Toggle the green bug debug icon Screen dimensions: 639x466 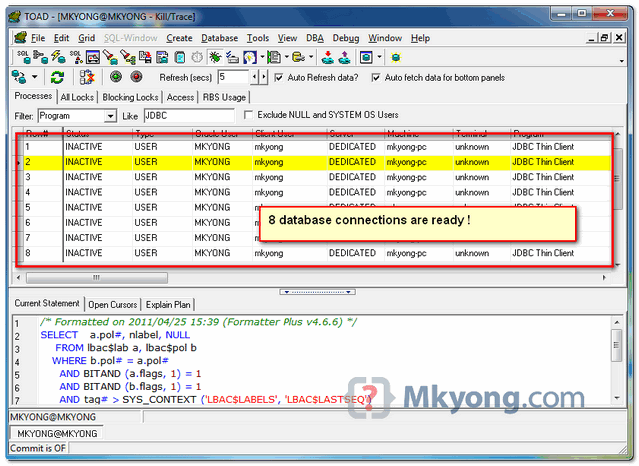pos(214,57)
